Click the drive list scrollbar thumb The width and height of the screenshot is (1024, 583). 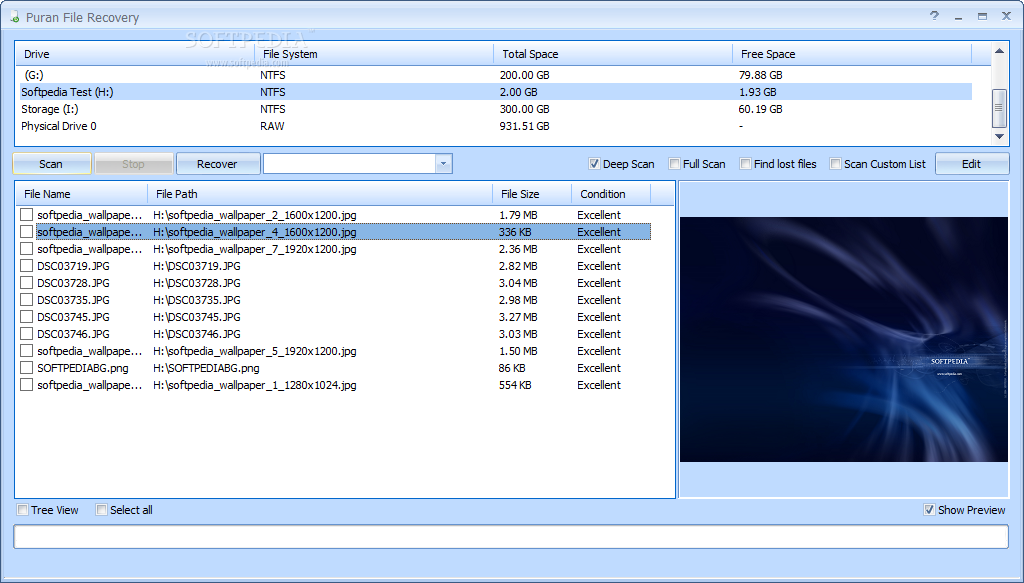999,108
